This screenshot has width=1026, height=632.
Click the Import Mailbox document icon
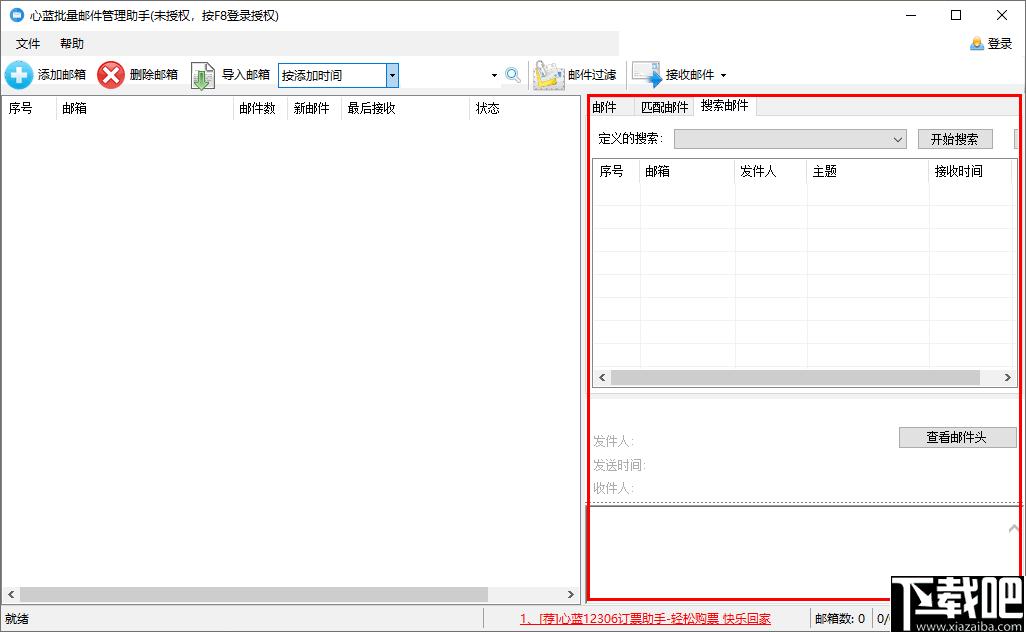(x=203, y=76)
